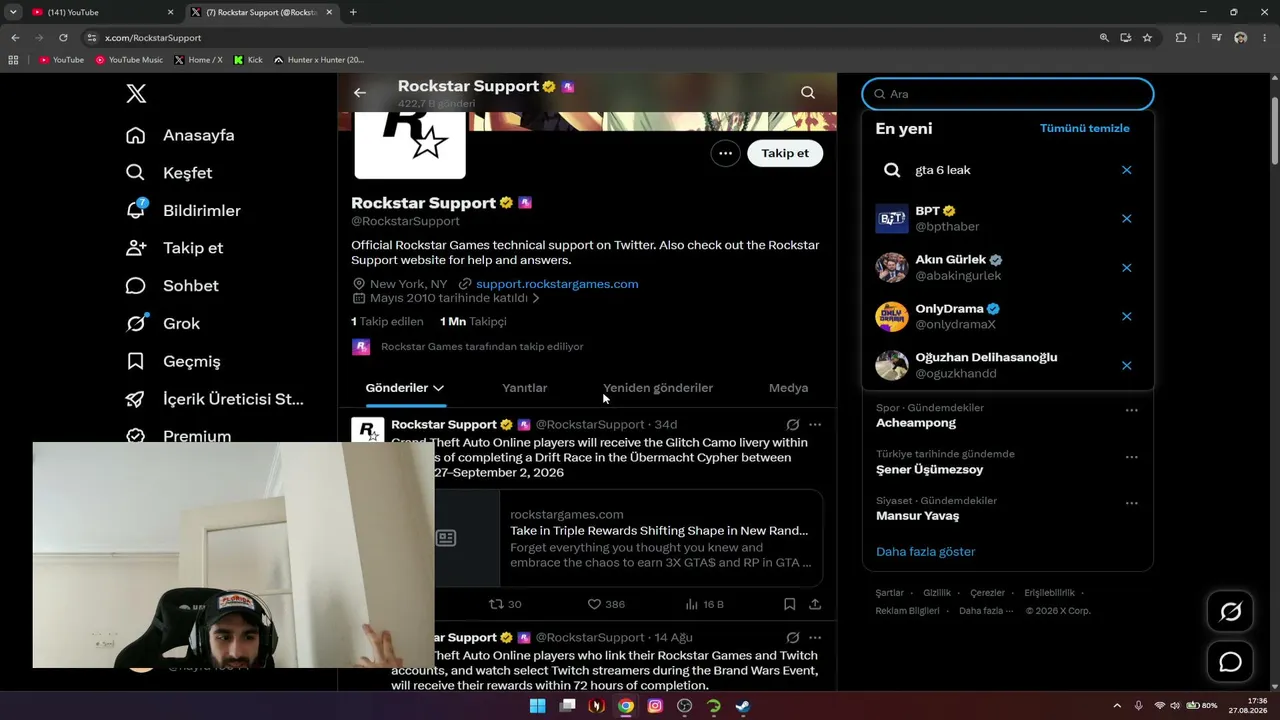This screenshot has width=1280, height=720.
Task: Reload the page in Chrome
Action: click(x=63, y=38)
